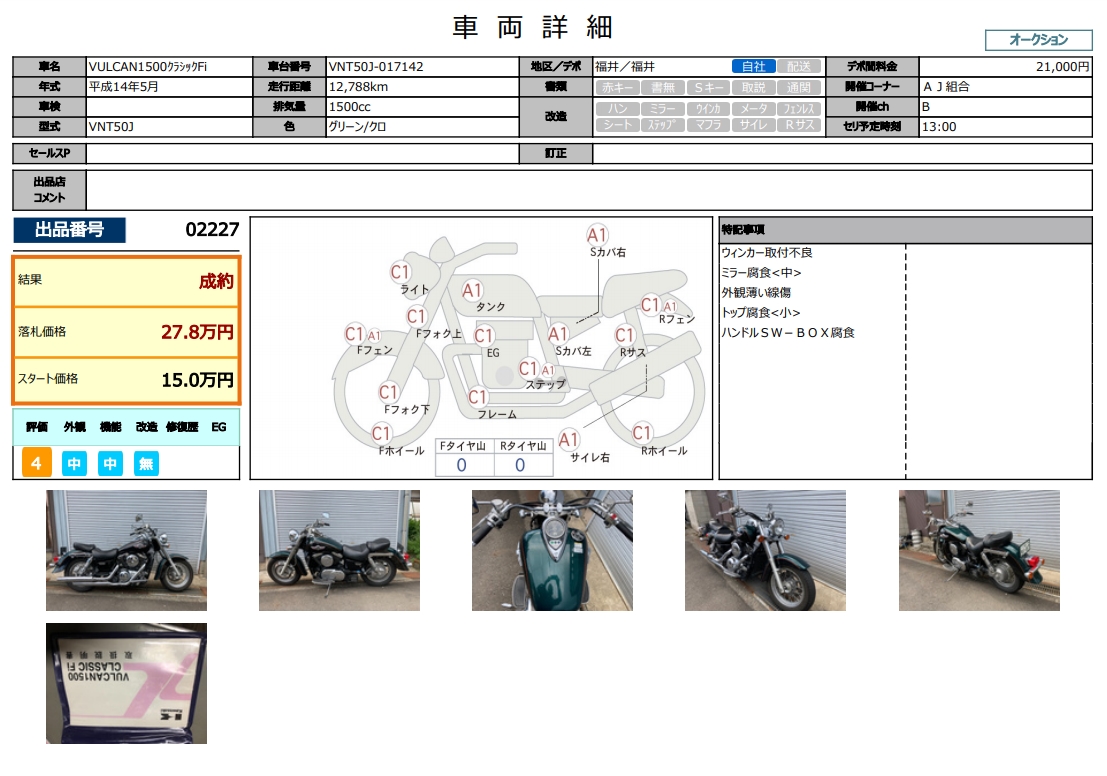This screenshot has width=1107, height=776.
Task: Click C1 marker at ライト
Action: (x=400, y=272)
